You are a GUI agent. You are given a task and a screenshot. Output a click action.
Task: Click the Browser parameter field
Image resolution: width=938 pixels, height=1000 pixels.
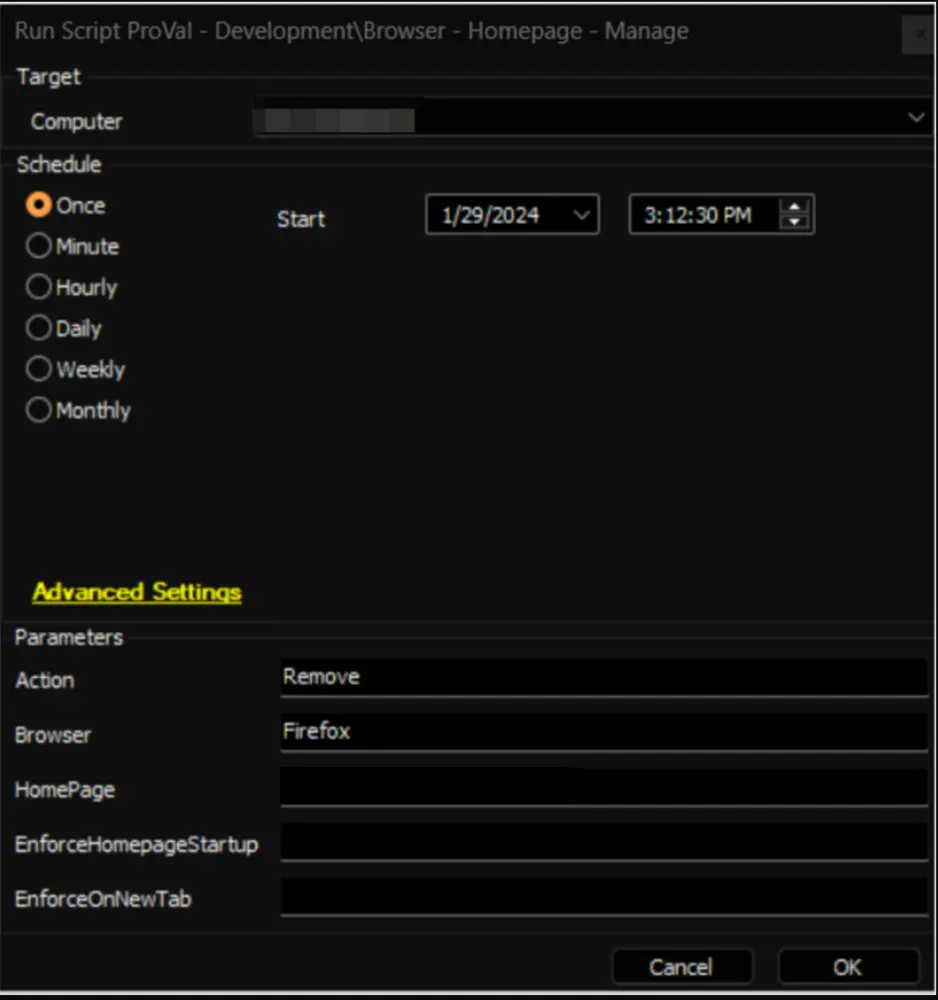[604, 732]
